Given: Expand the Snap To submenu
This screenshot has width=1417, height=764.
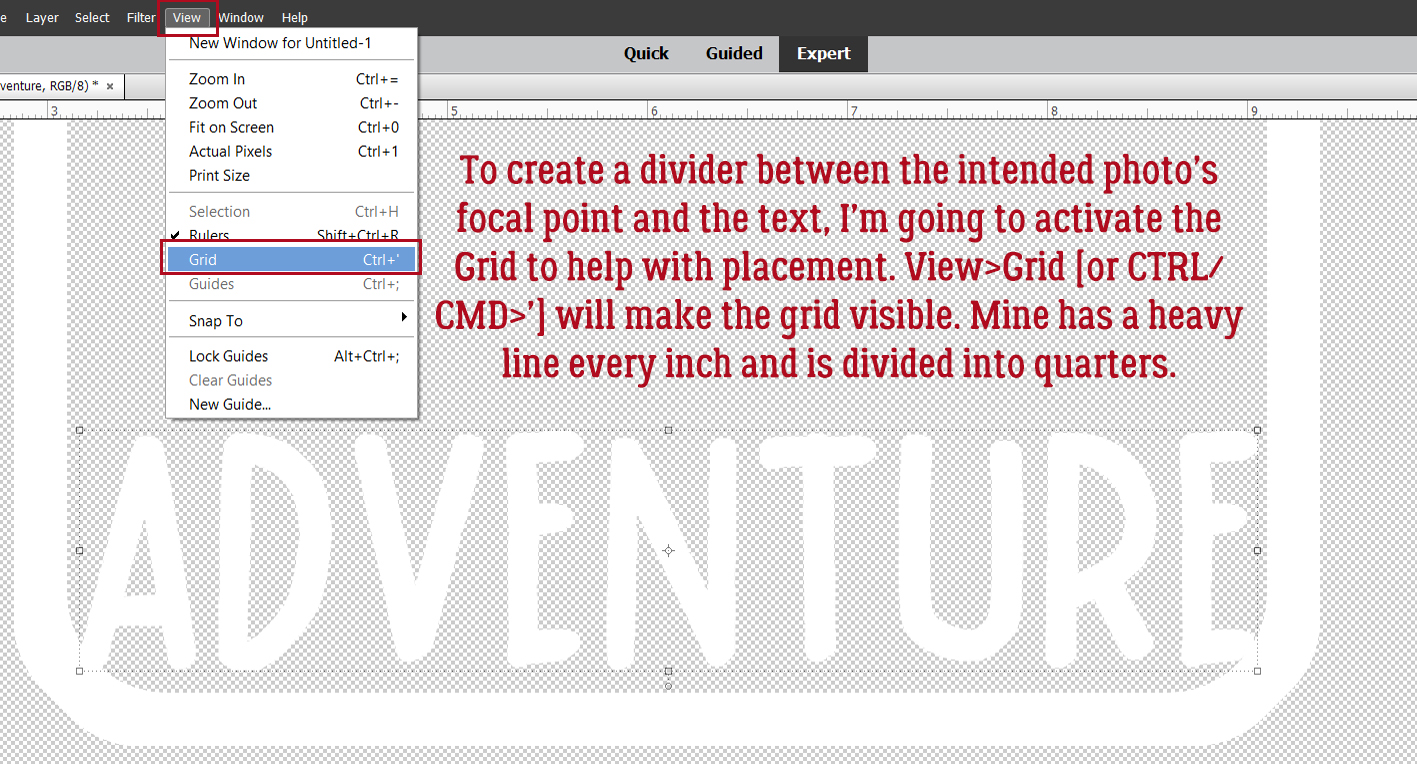Looking at the screenshot, I should pyautogui.click(x=292, y=320).
